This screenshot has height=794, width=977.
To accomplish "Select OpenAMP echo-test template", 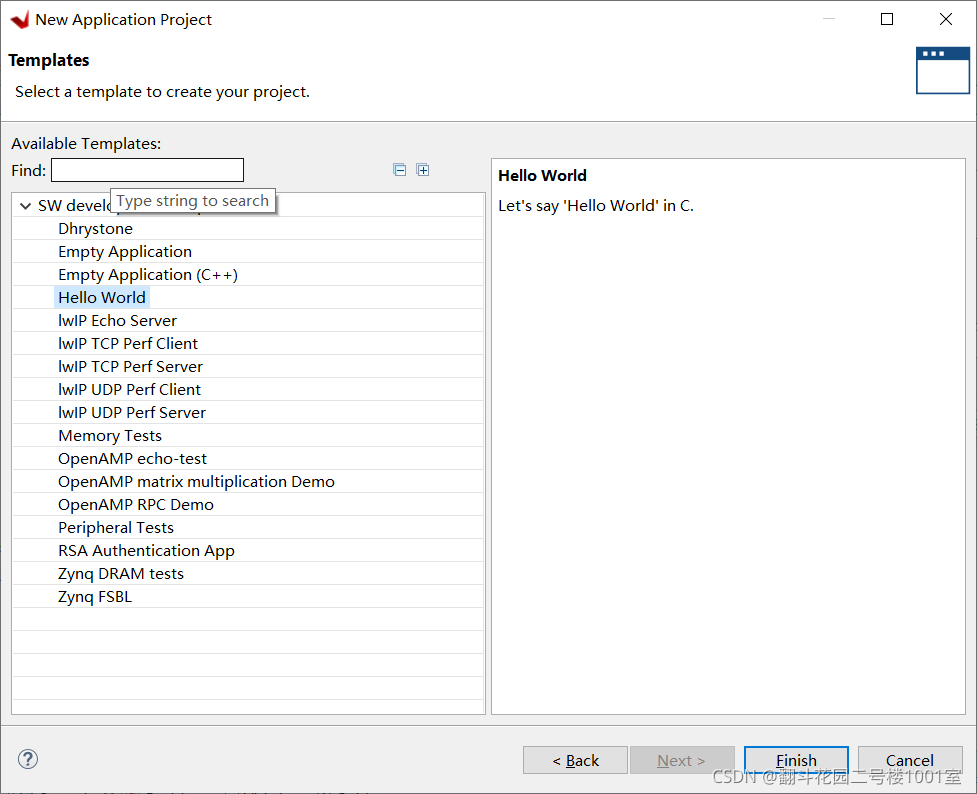I will [132, 459].
